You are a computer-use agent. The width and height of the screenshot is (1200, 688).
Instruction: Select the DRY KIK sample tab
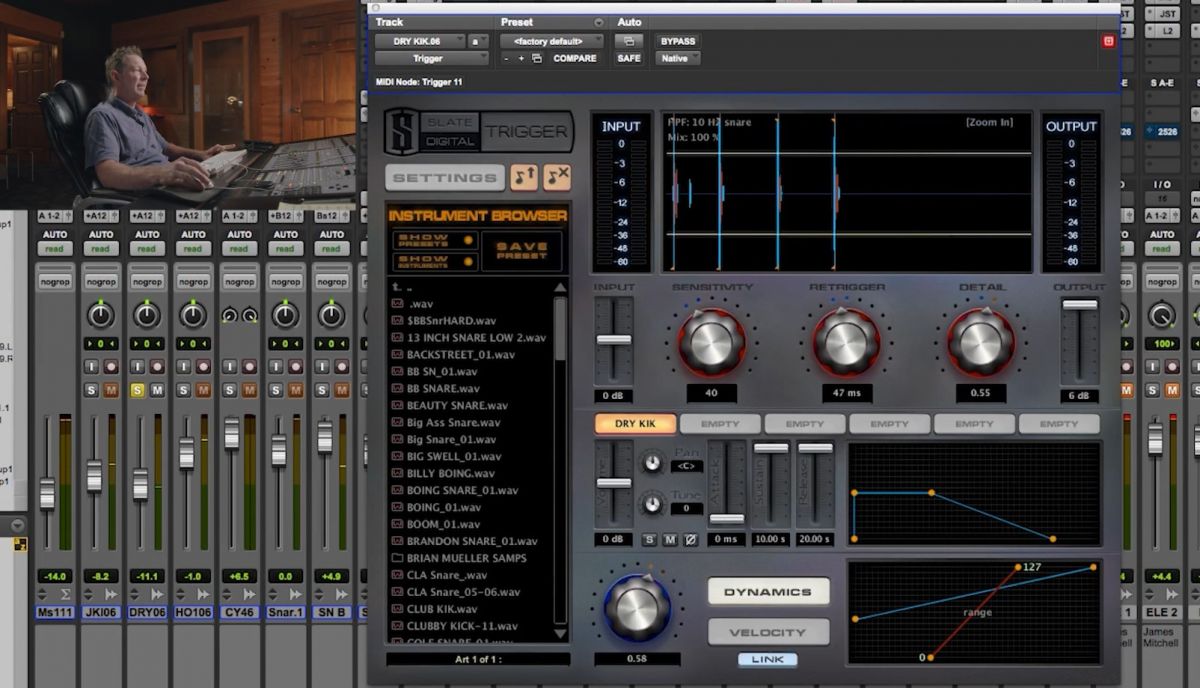point(635,423)
